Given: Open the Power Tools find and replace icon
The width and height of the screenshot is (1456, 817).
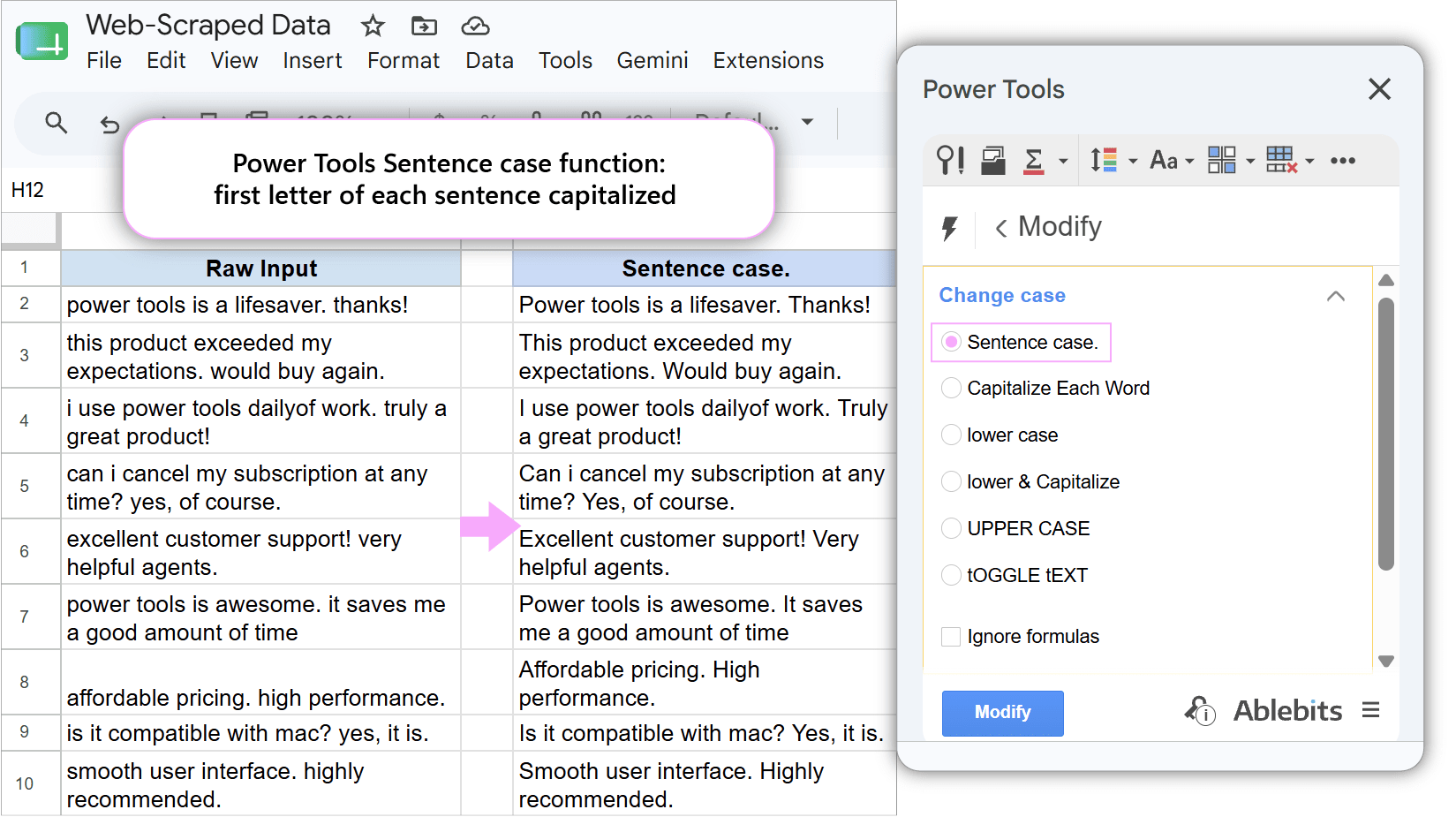Looking at the screenshot, I should pyautogui.click(x=950, y=160).
